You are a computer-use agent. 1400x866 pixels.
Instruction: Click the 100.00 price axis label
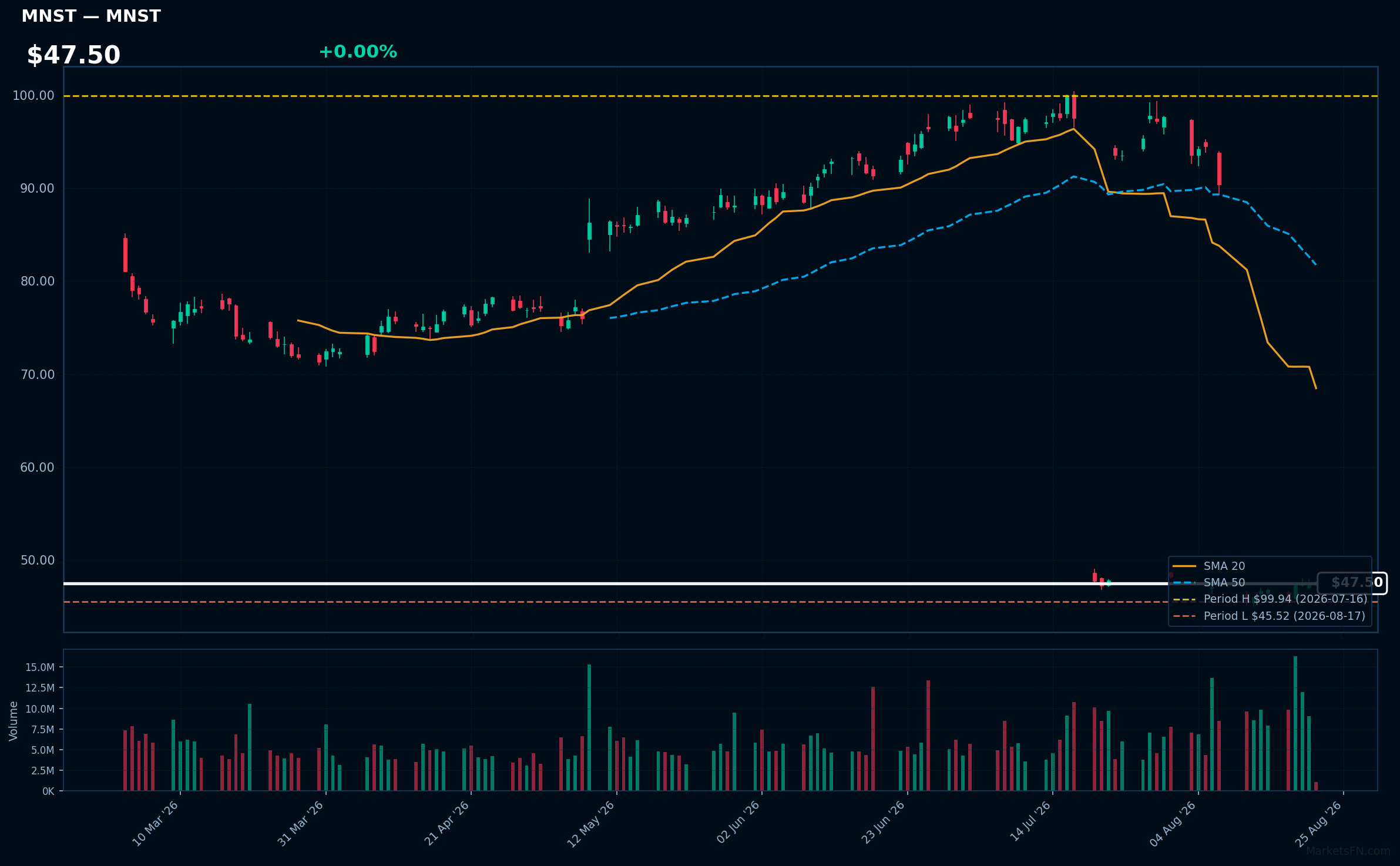33,95
